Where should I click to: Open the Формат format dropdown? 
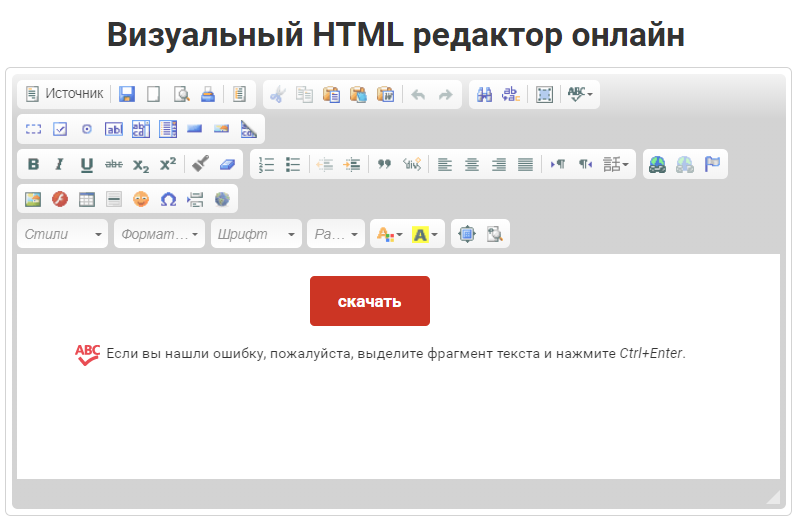(159, 234)
